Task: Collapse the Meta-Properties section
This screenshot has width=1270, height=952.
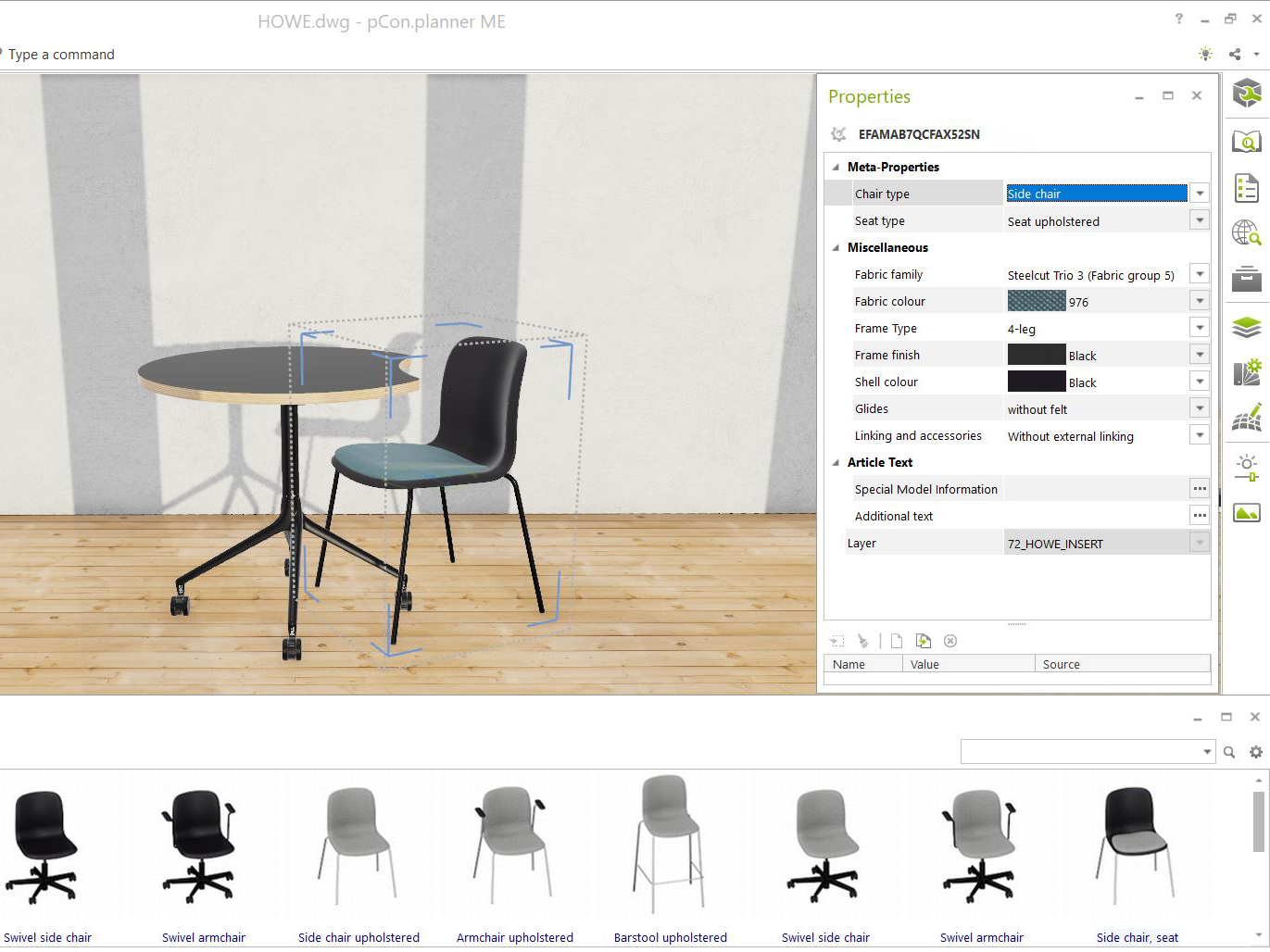Action: point(835,167)
